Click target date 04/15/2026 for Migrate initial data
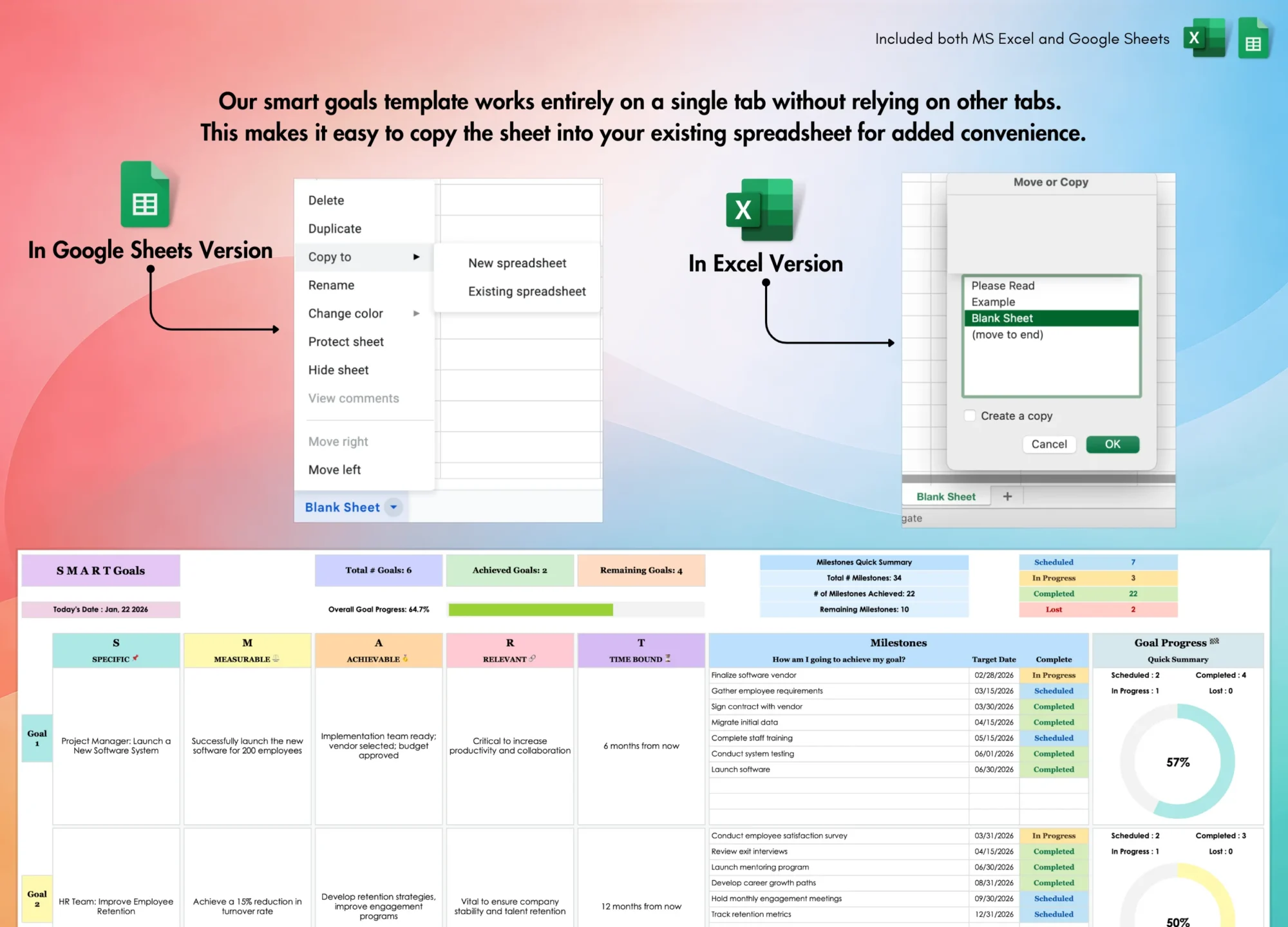This screenshot has height=927, width=1288. point(994,722)
